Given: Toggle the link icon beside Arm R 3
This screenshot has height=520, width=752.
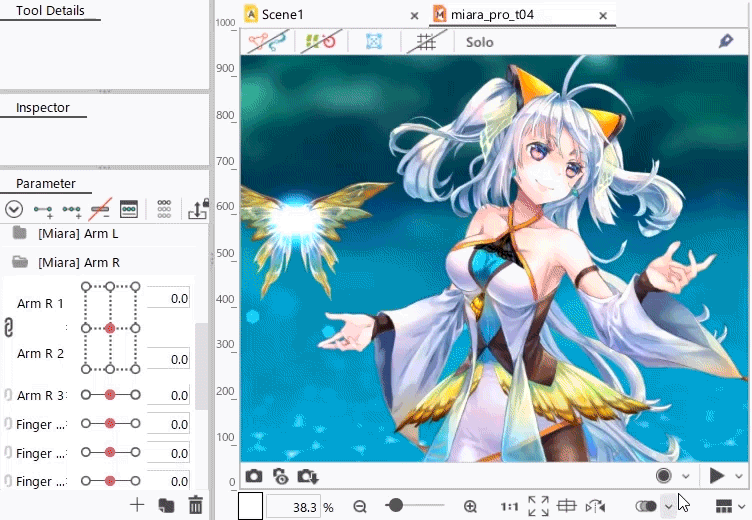Looking at the screenshot, I should point(8,395).
